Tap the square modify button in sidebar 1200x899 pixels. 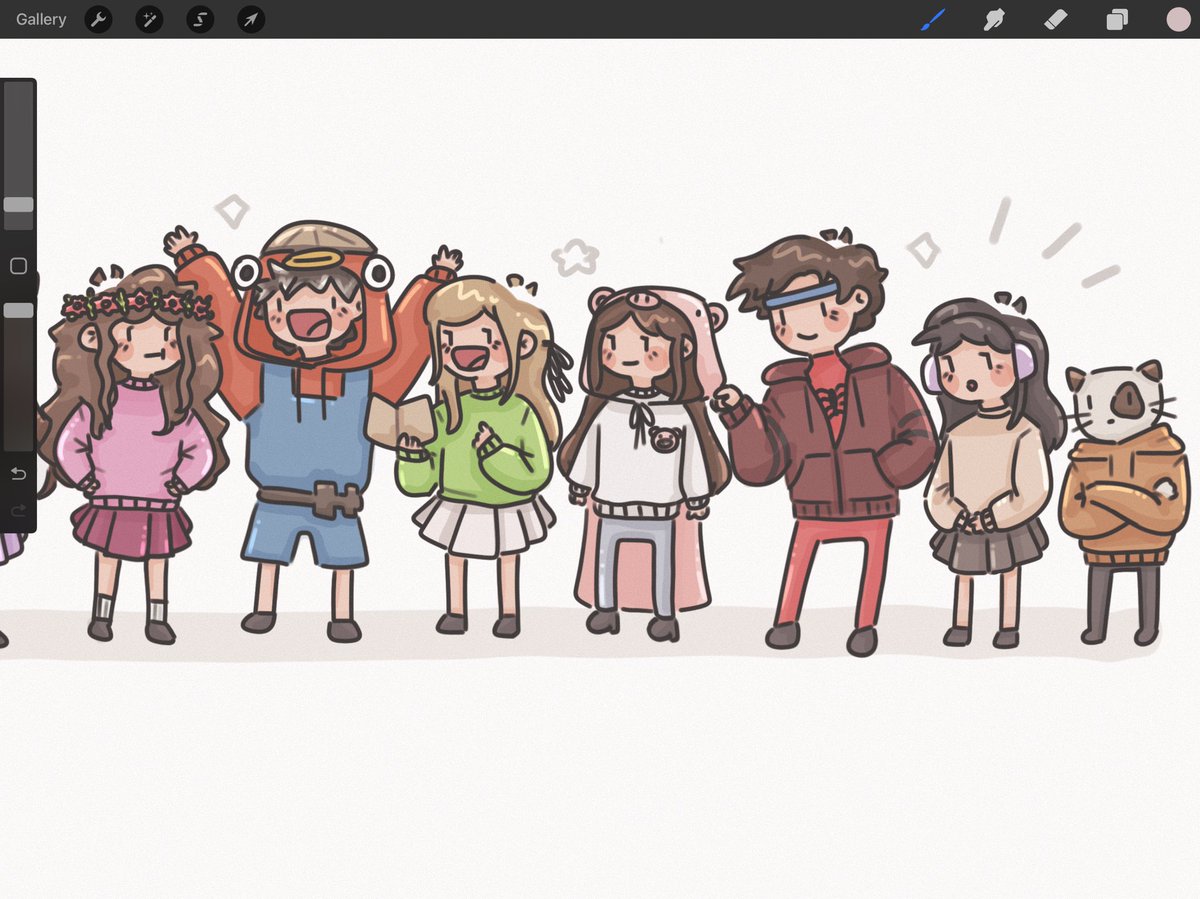pos(18,266)
